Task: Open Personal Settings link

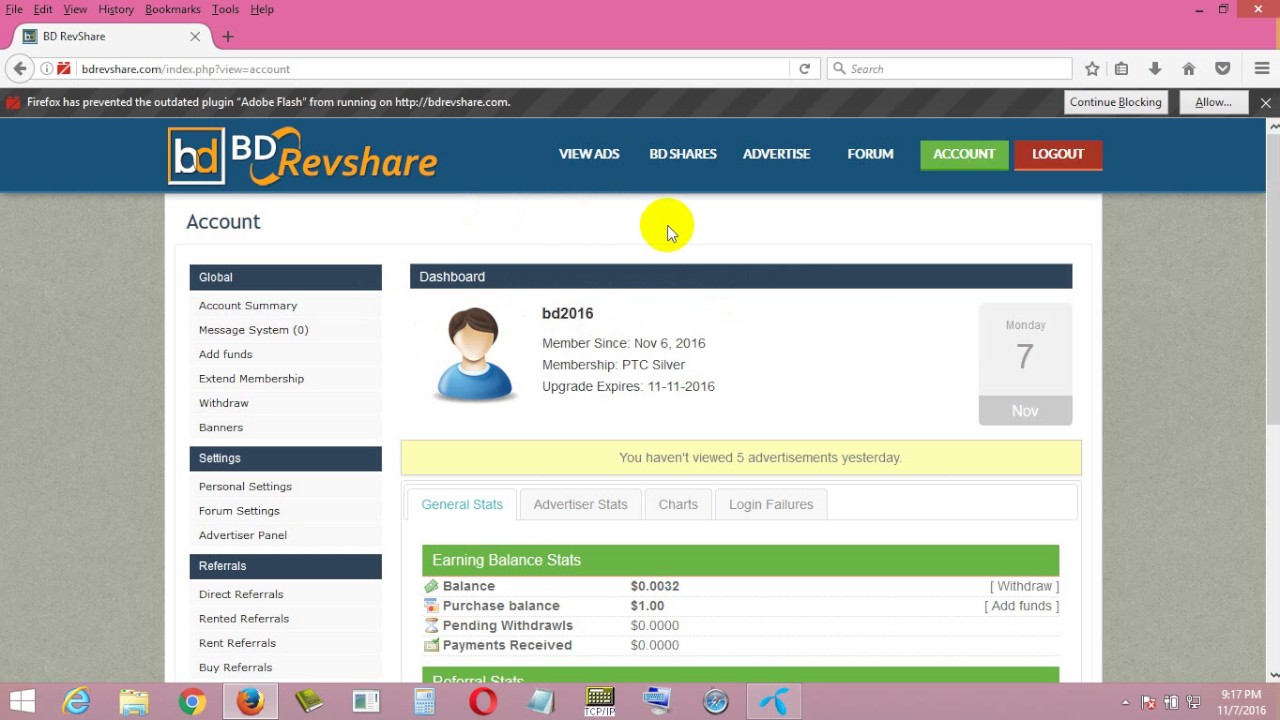Action: tap(245, 487)
